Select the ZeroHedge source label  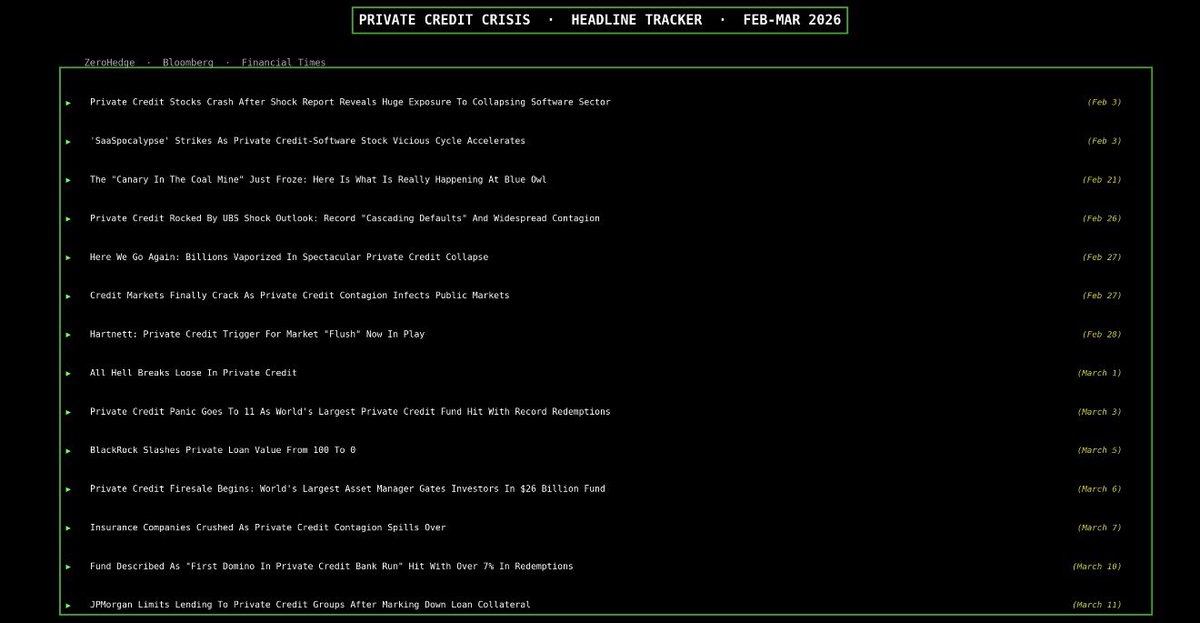[109, 62]
